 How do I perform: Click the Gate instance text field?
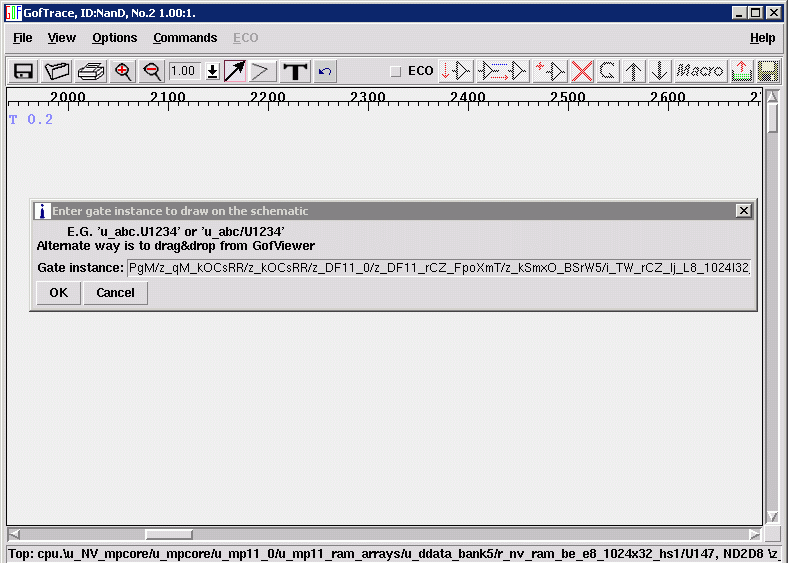click(x=438, y=268)
